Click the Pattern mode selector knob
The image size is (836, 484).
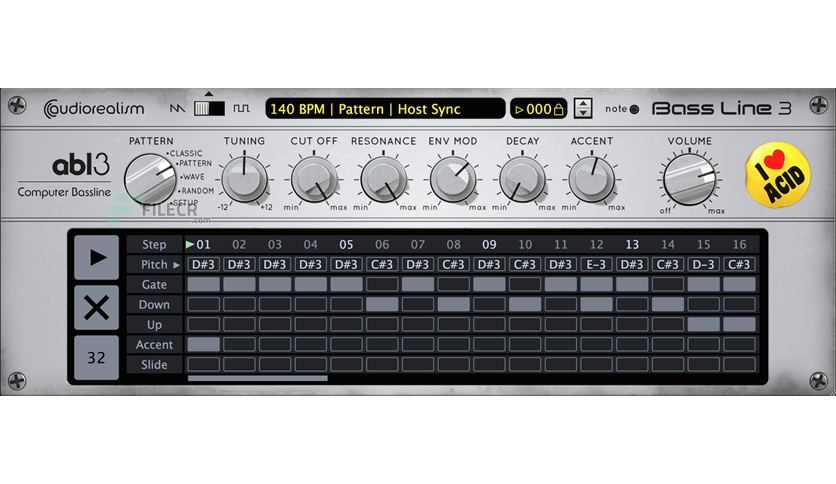click(150, 179)
